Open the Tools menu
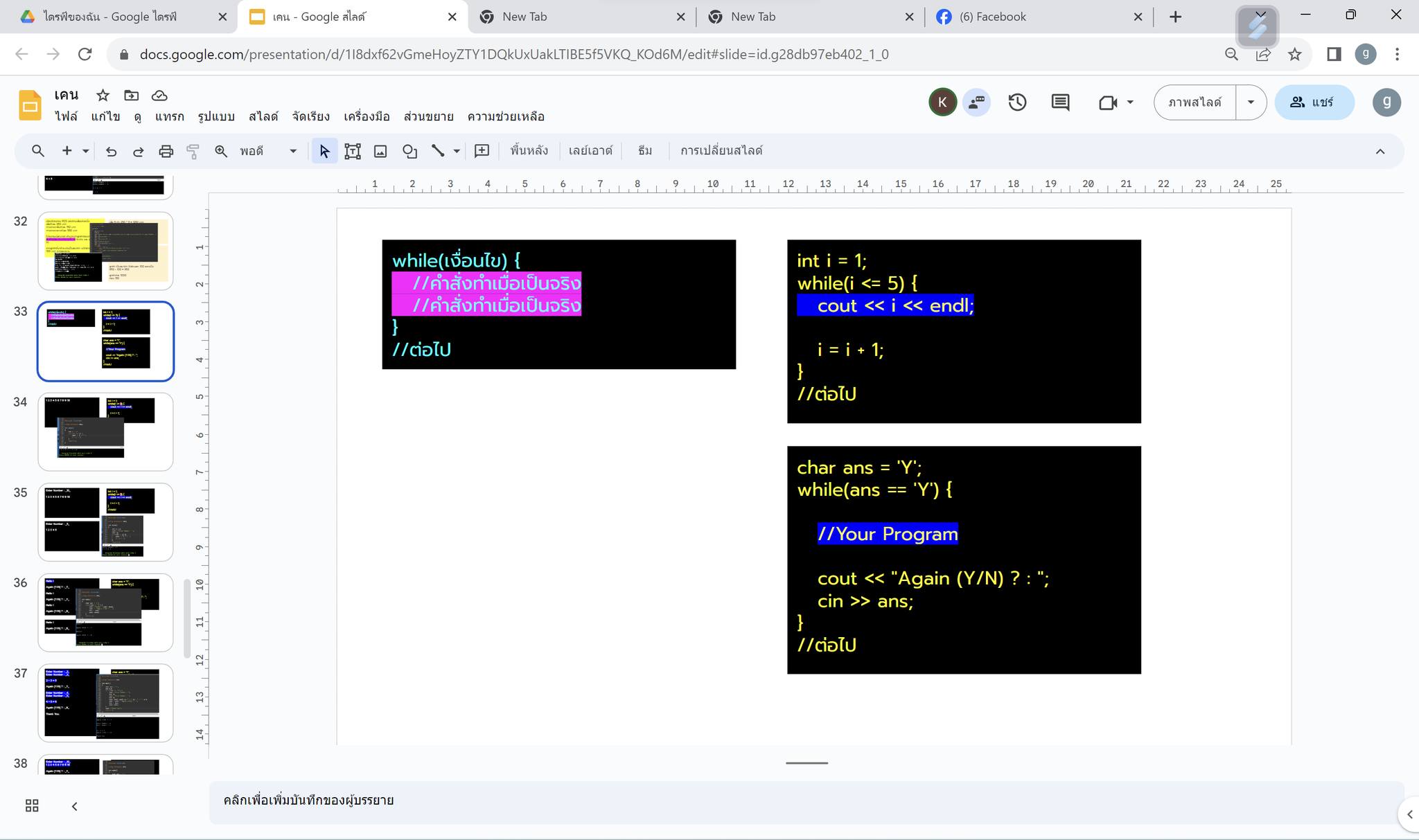Image resolution: width=1419 pixels, height=840 pixels. [367, 116]
